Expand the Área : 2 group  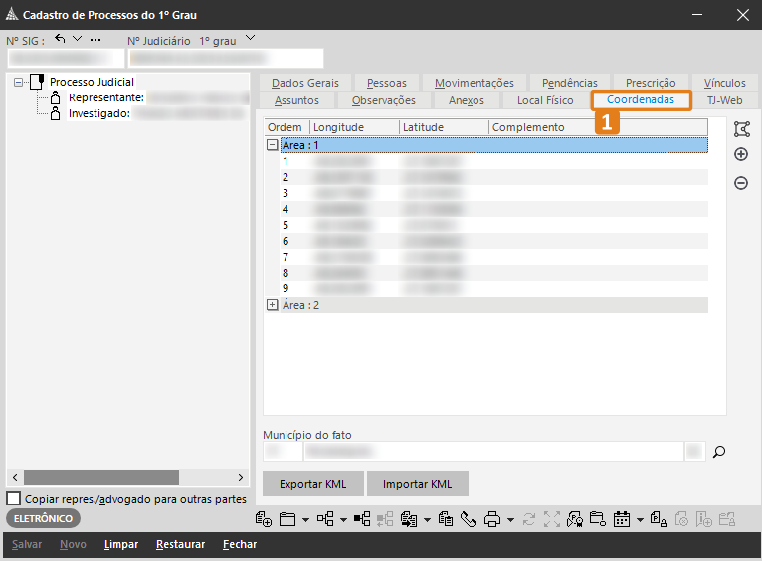coord(273,305)
